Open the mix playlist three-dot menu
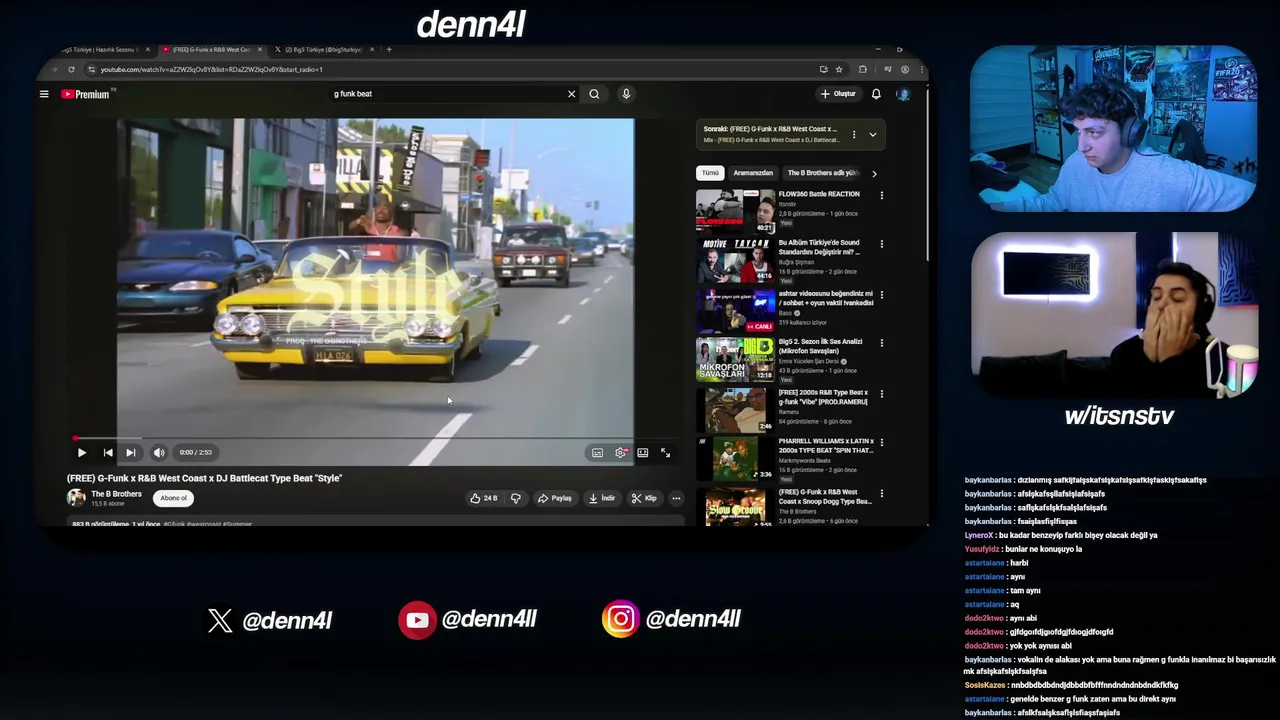The image size is (1280, 720). (x=854, y=134)
